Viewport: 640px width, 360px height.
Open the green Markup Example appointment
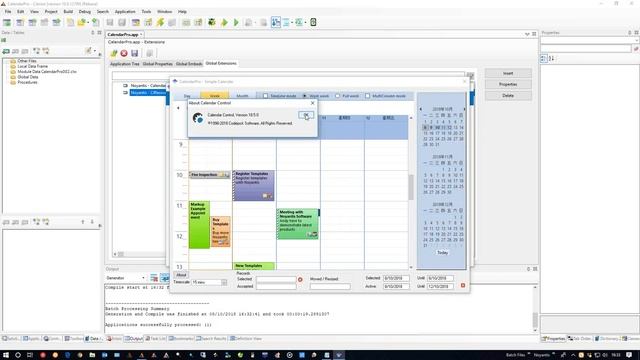pyautogui.click(x=199, y=224)
